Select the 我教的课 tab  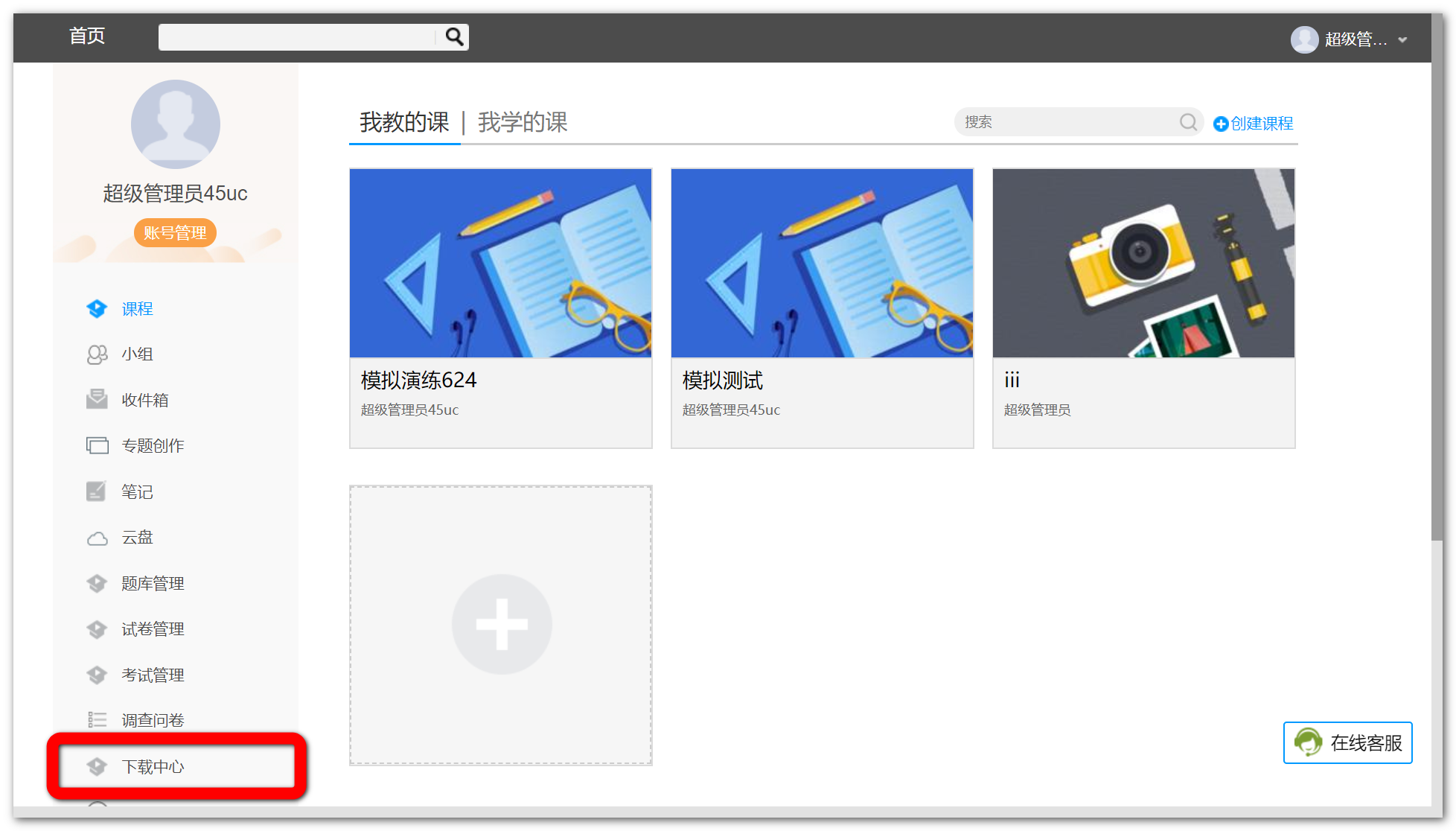(404, 122)
